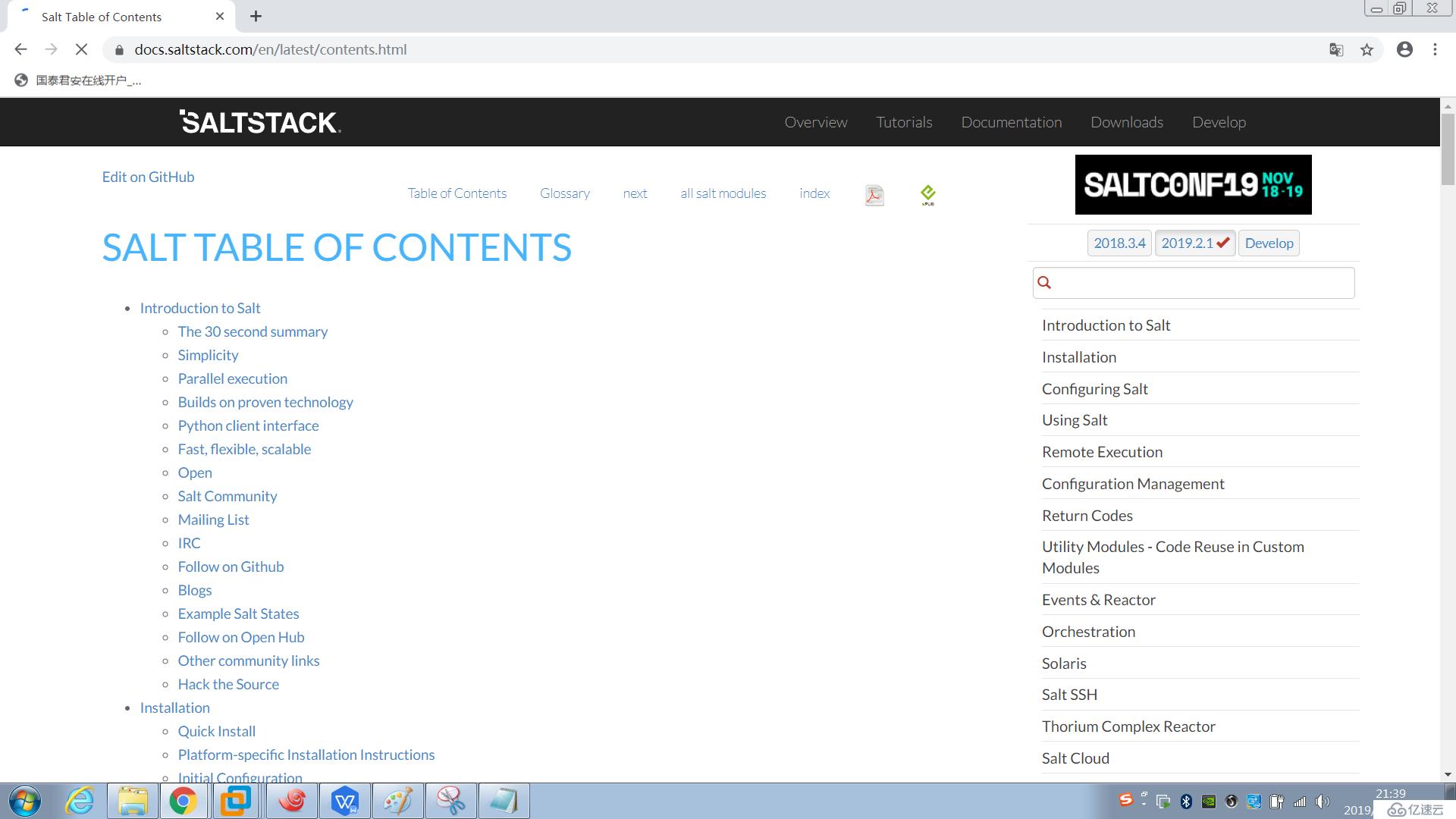The image size is (1456, 819).
Task: Open the Downloads menu in the header
Action: point(1127,122)
